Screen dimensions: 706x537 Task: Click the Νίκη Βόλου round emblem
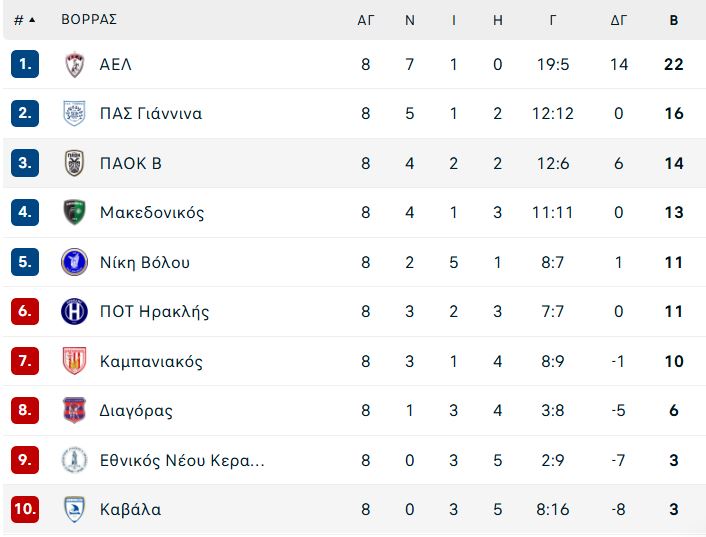click(74, 262)
